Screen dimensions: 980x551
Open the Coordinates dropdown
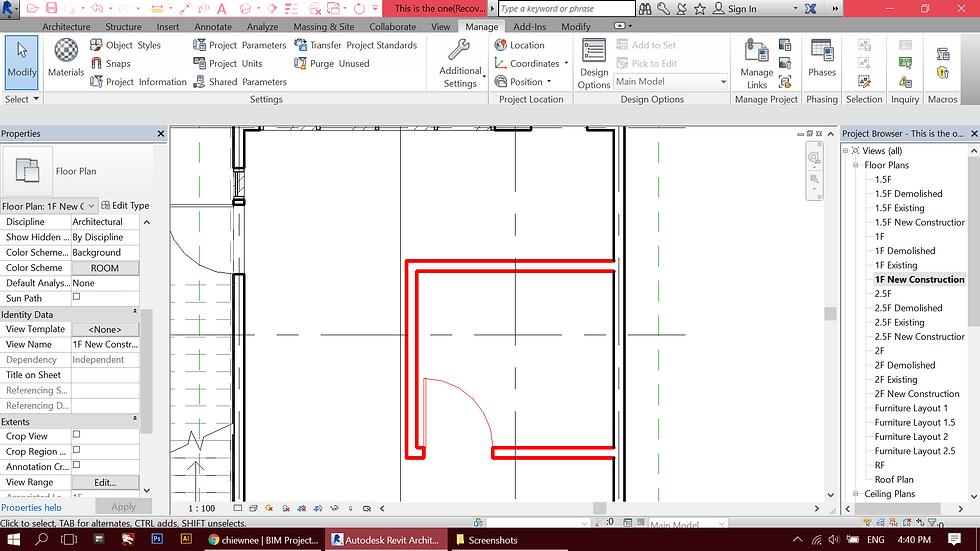tap(532, 63)
